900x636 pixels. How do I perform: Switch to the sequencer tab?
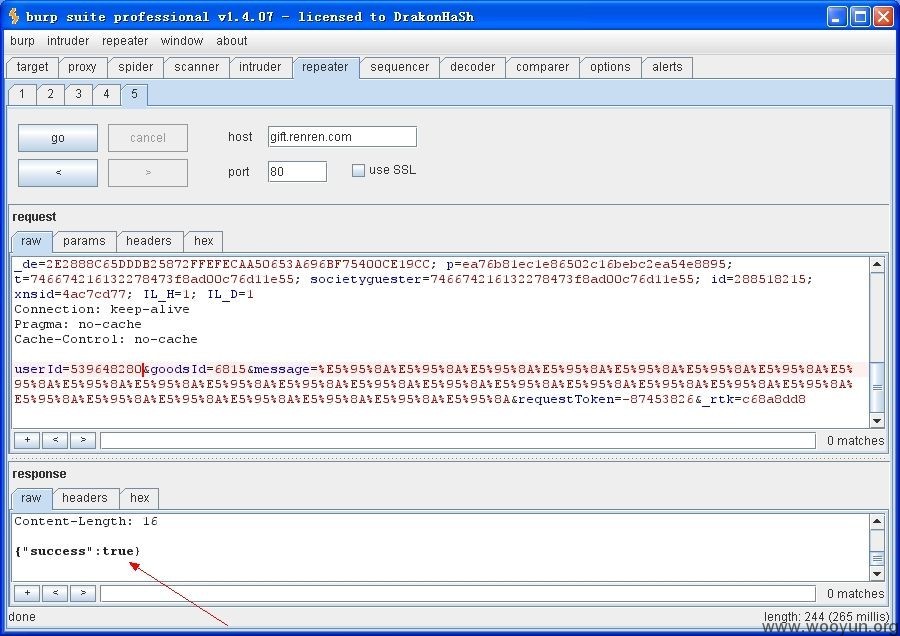pyautogui.click(x=399, y=67)
